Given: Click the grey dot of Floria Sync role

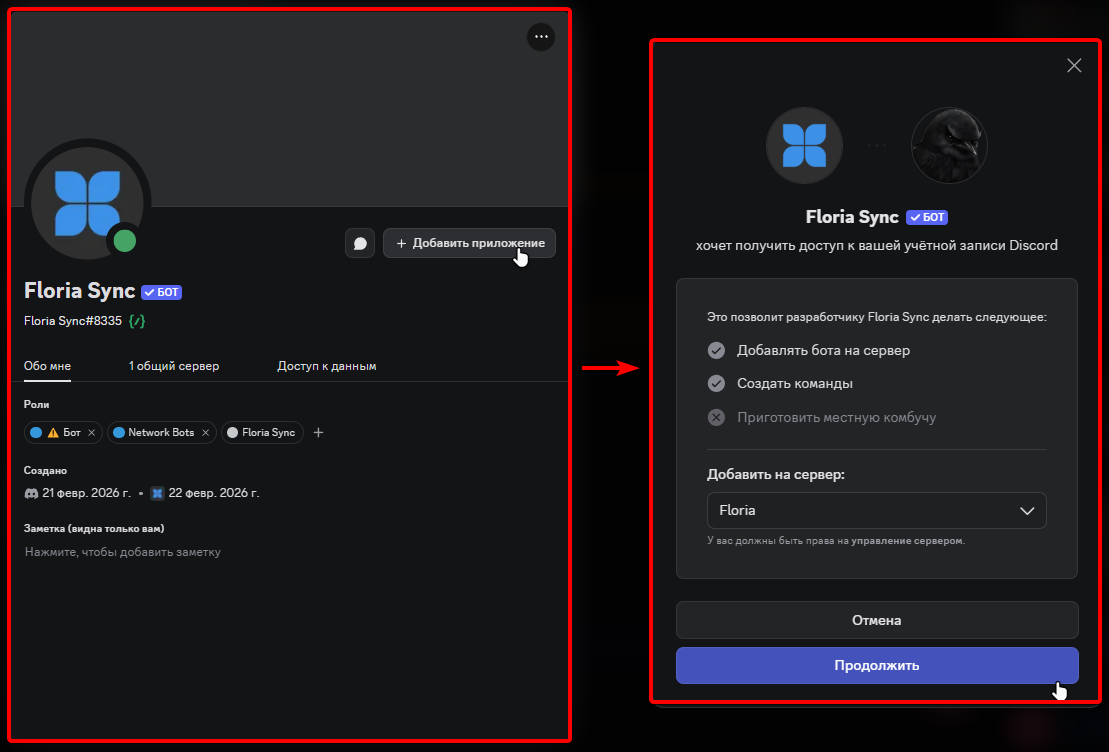Looking at the screenshot, I should point(232,432).
